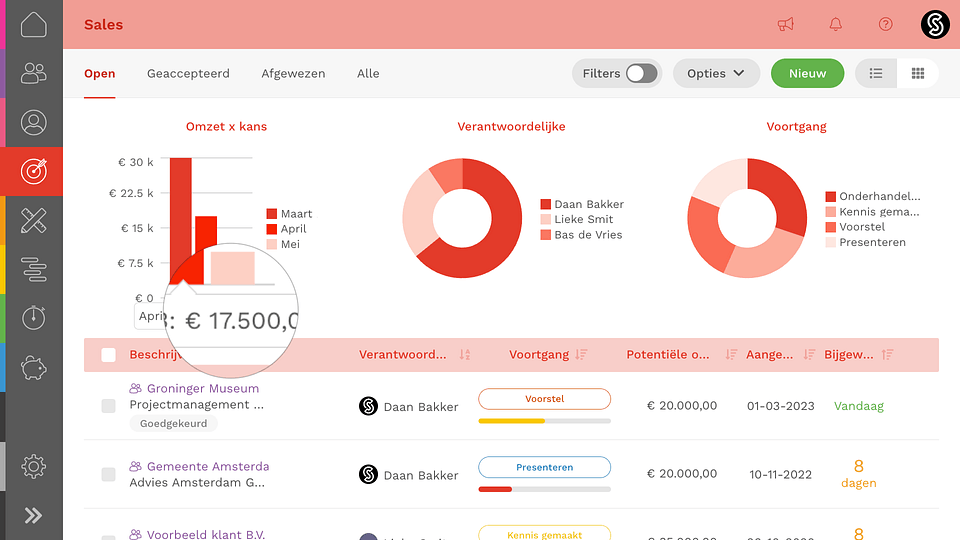The height and width of the screenshot is (540, 960).
Task: Select the Sales target icon in sidebar
Action: pyautogui.click(x=34, y=171)
